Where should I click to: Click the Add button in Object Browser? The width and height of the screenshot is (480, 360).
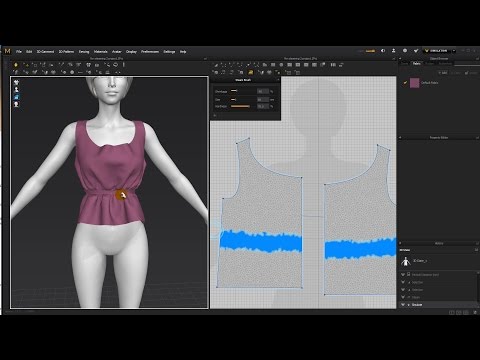point(443,73)
